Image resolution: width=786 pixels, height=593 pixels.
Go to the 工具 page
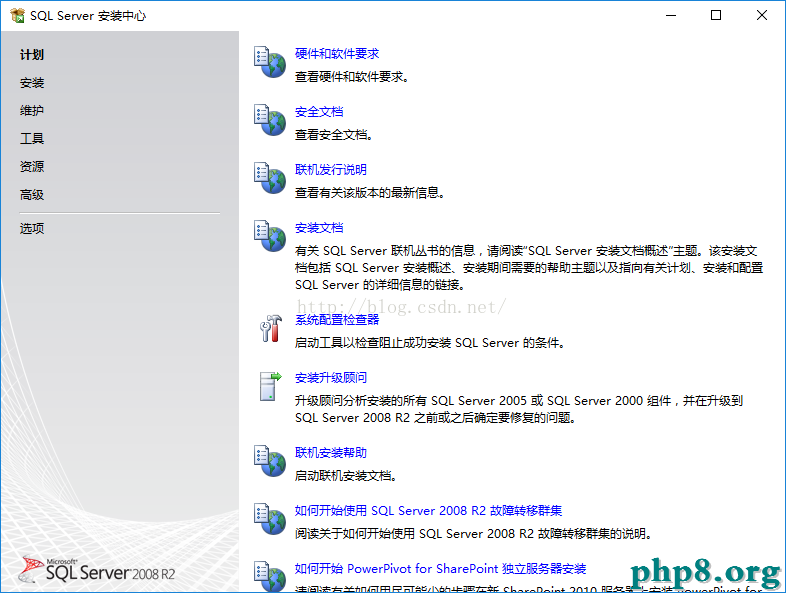click(x=32, y=138)
